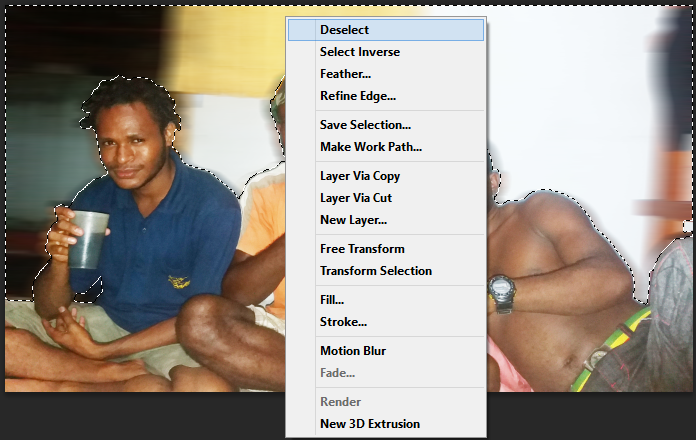Click the greyed Render entry
Screen dimensions: 696x440
tap(386, 402)
